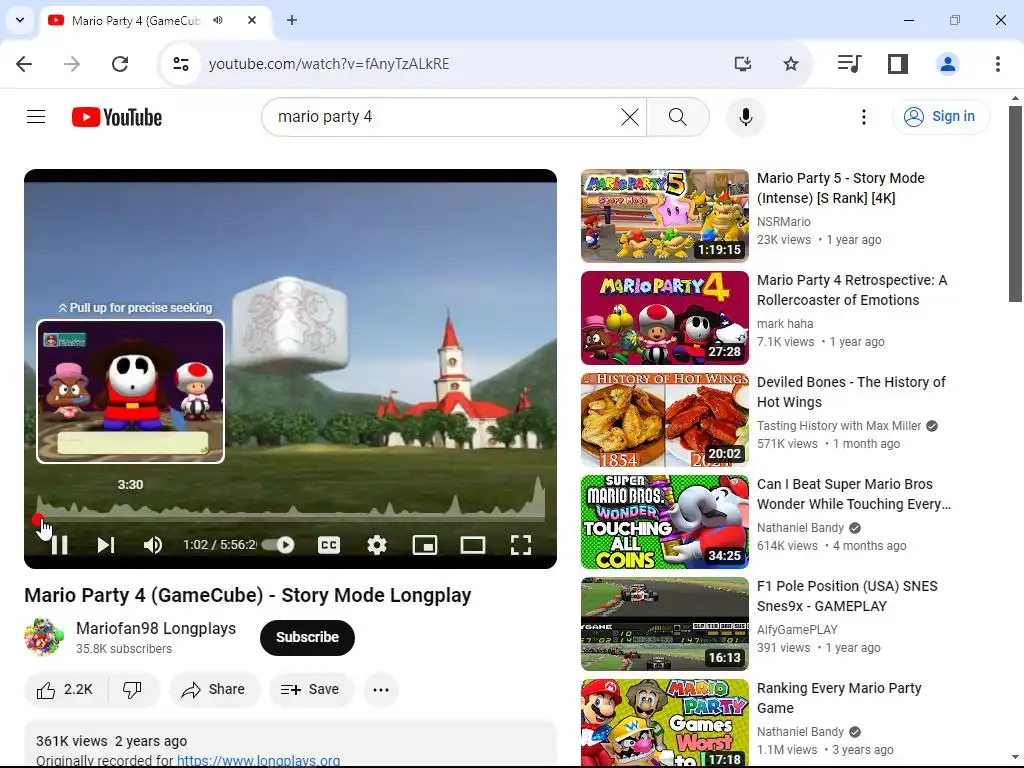Install app icon in address bar

click(x=743, y=64)
